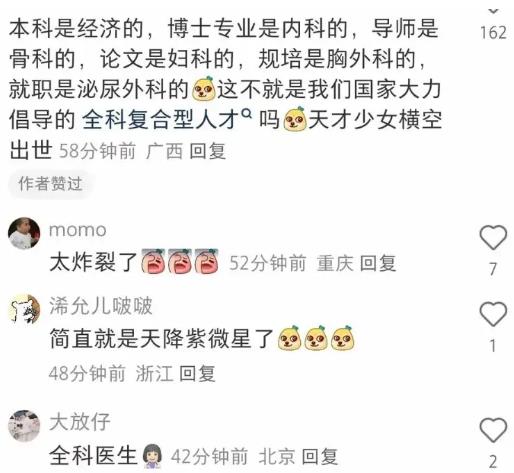The image size is (514, 473).
Task: Tap the comment text 简直就是天降紫微星了
Action: (x=161, y=339)
